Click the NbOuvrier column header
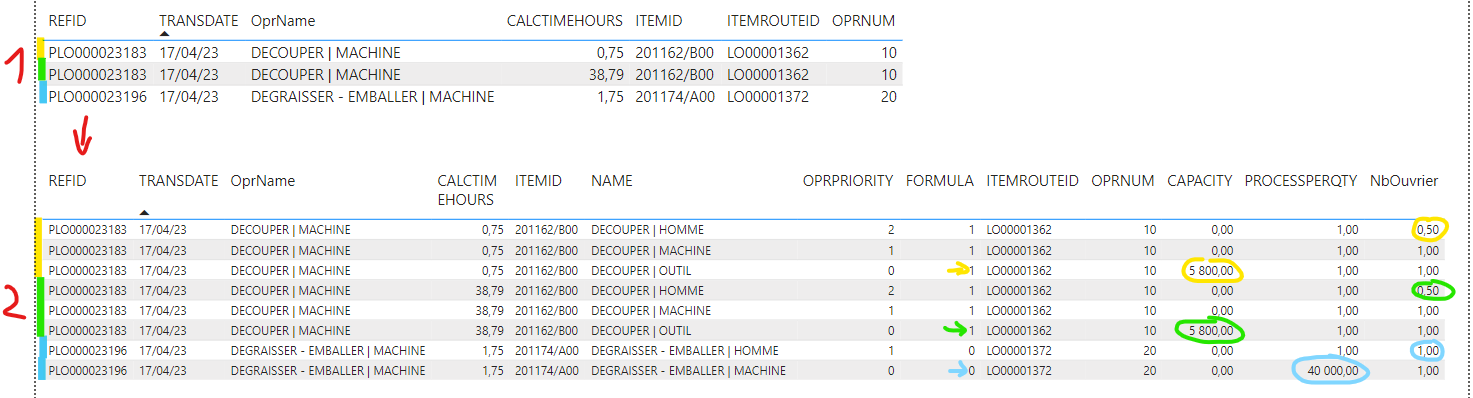1473x398 pixels. tap(1404, 181)
